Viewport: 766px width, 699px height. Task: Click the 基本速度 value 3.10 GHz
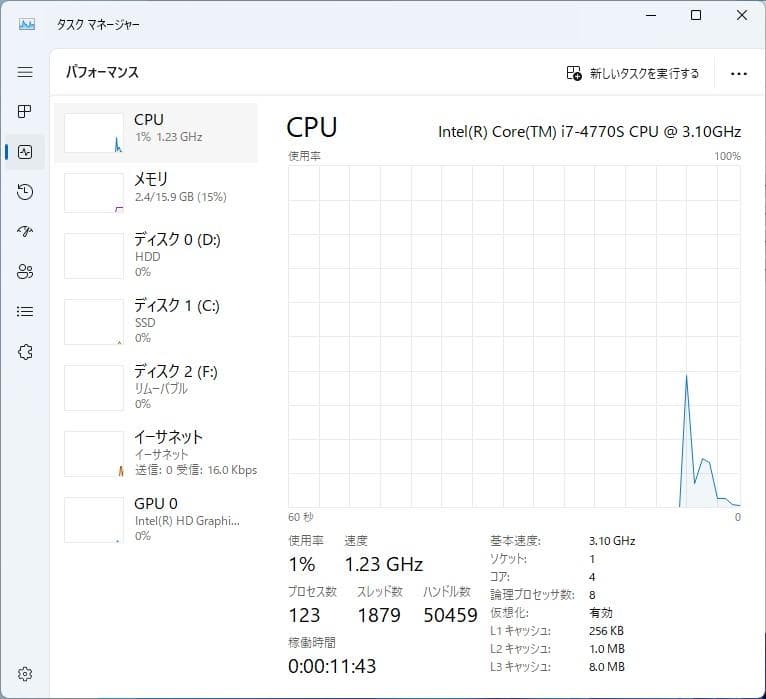click(612, 541)
